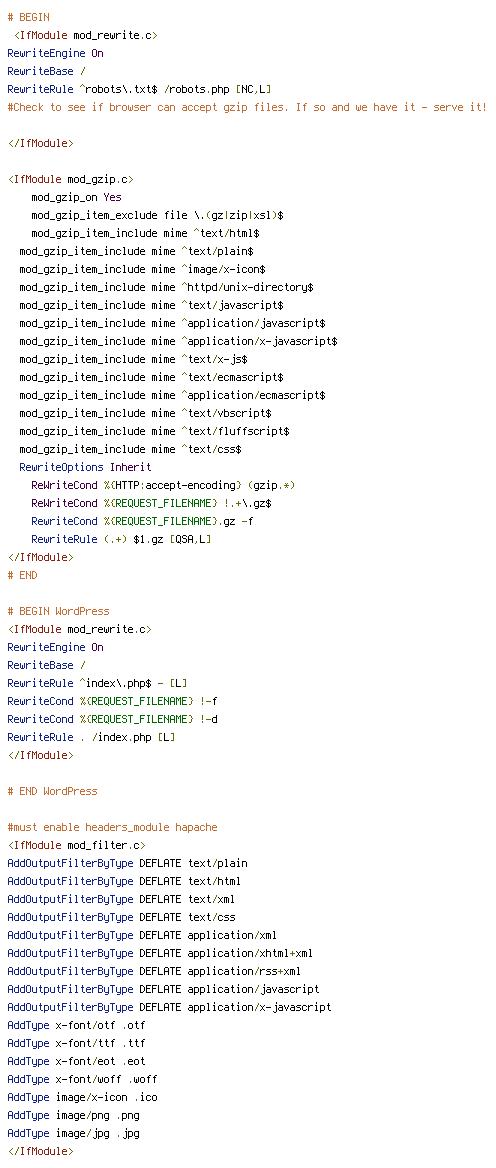Click the 'mod_gzip_item_include mime ^text/fluffscript$' line

pos(154,431)
